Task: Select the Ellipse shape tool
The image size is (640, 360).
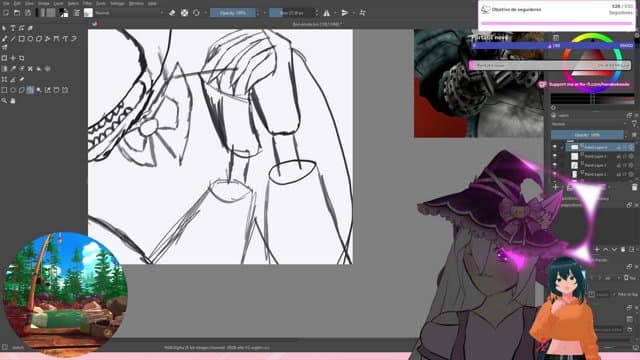Action: (30, 39)
